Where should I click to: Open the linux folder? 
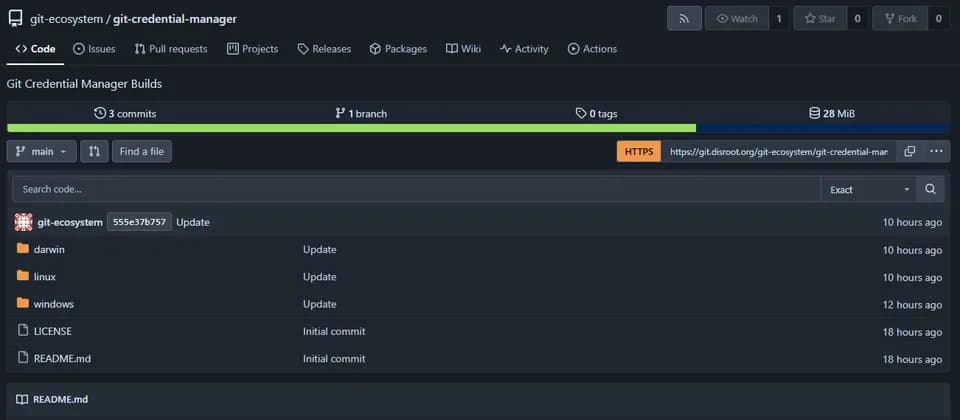(x=45, y=277)
